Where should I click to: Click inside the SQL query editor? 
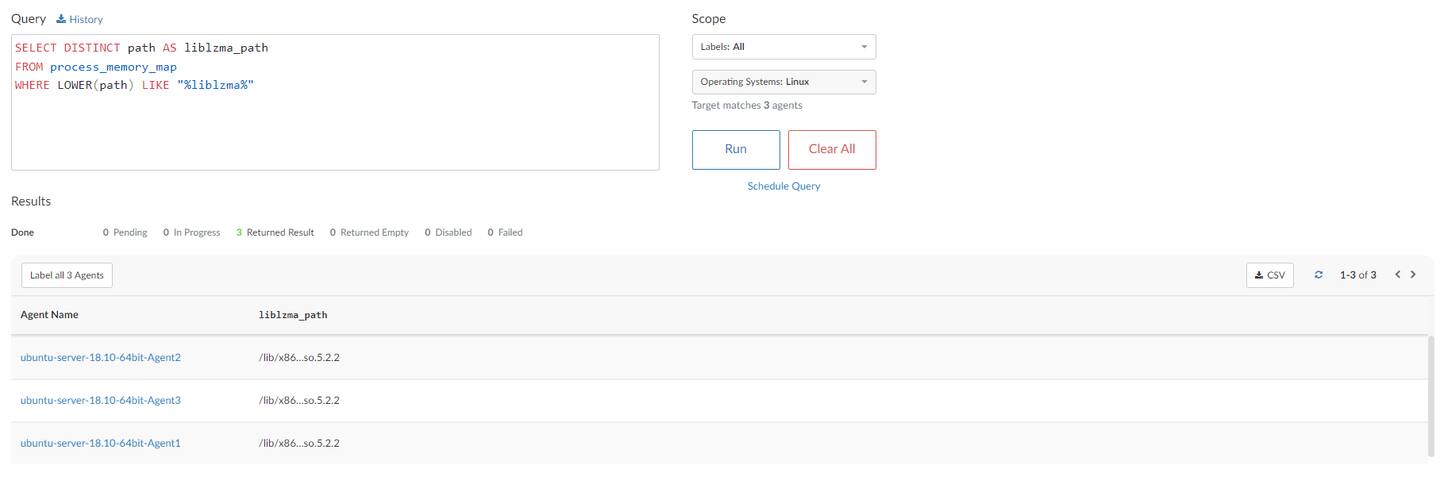coord(335,120)
